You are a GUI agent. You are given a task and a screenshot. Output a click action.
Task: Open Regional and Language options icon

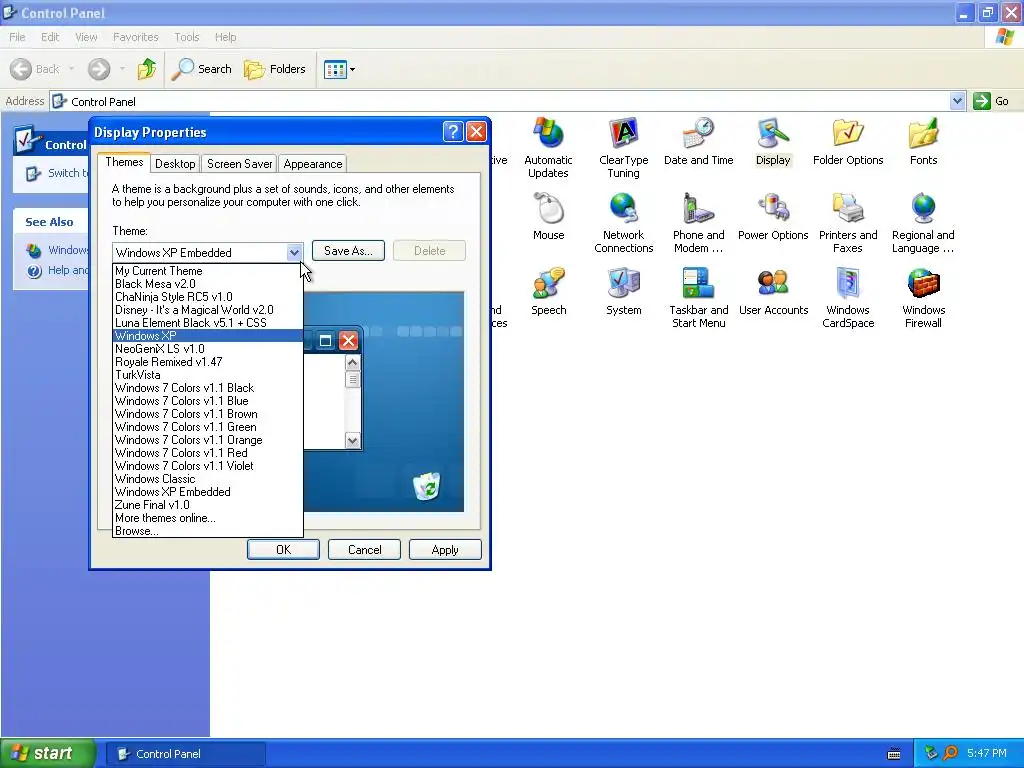(923, 223)
